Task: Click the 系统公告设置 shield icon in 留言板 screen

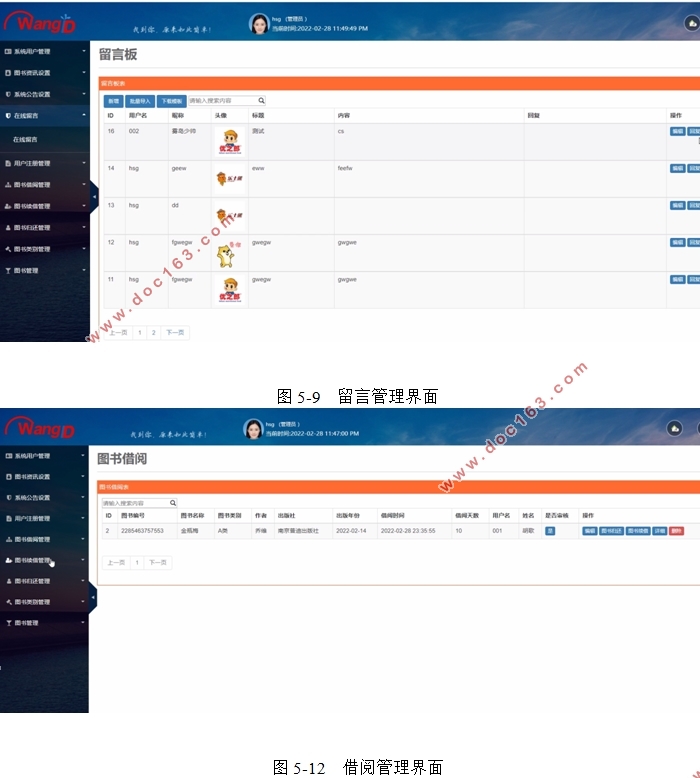Action: click(x=8, y=94)
